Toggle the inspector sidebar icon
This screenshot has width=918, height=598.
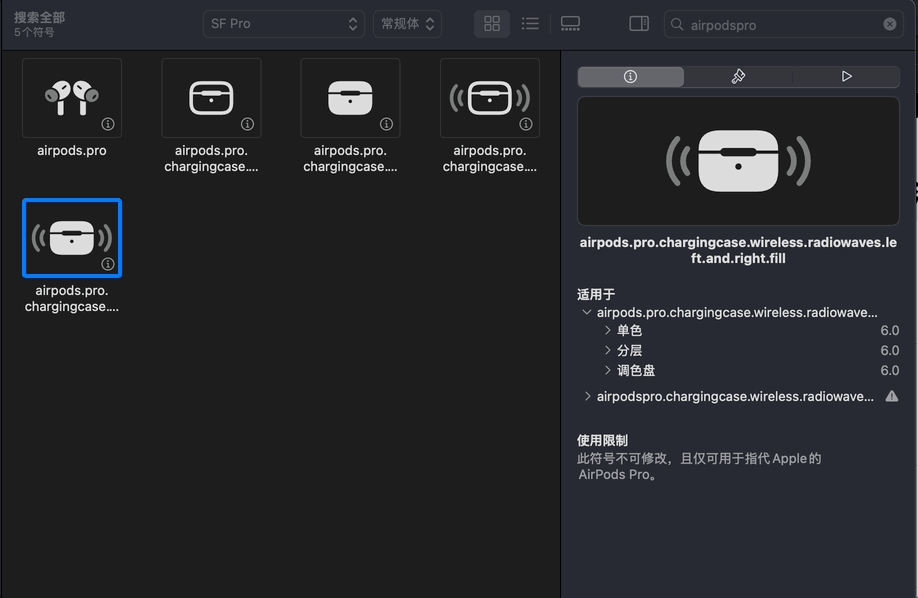(x=638, y=23)
